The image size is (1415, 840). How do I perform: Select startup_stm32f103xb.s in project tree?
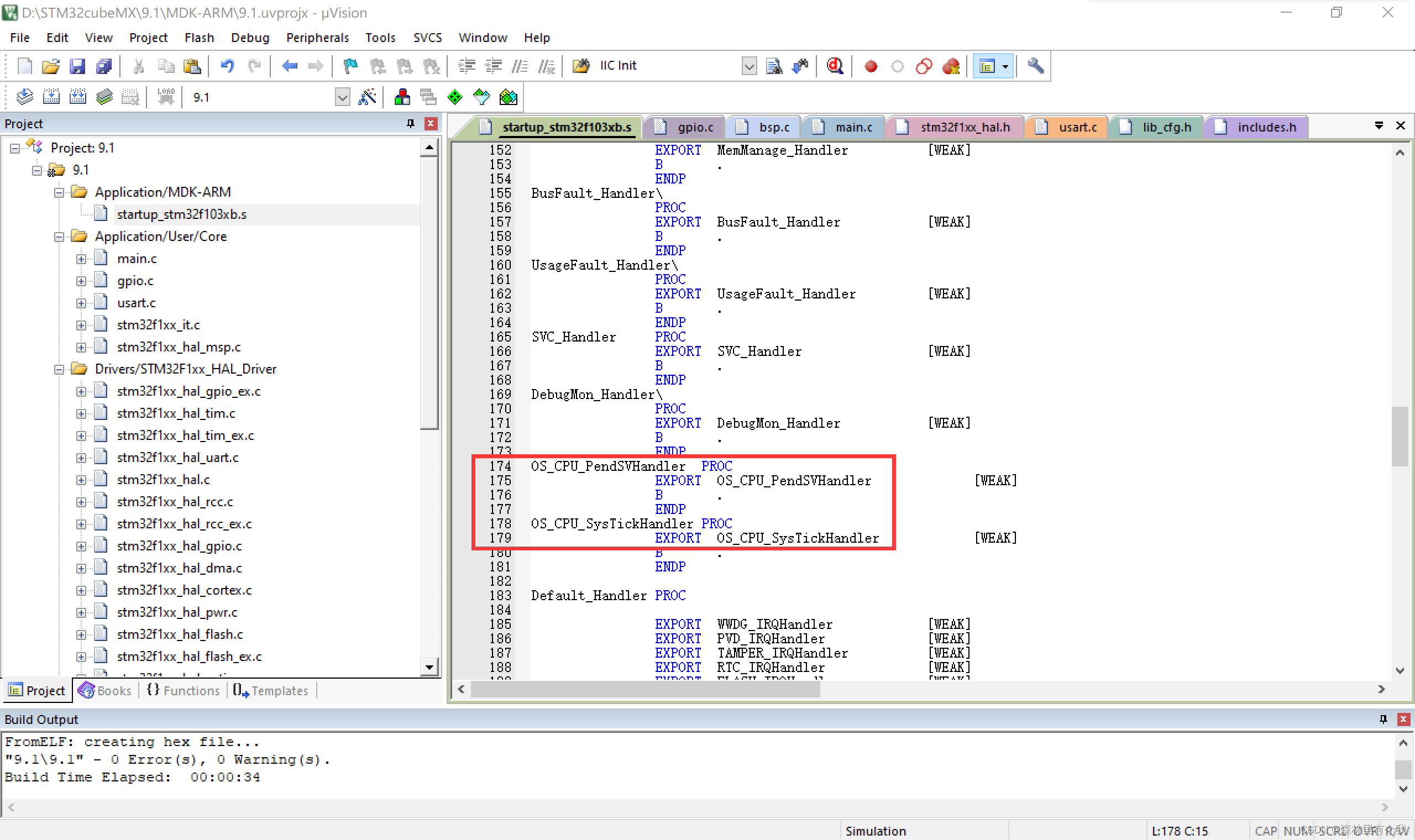point(181,214)
